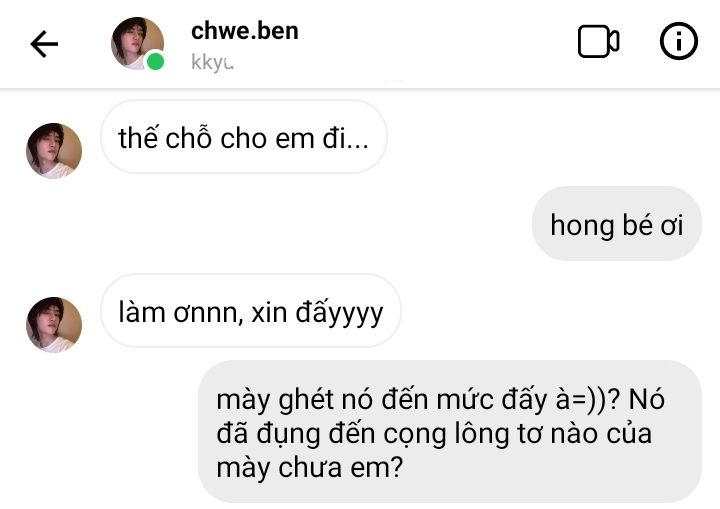Image resolution: width=720 pixels, height=509 pixels.
Task: Click the word "Nó" ending the first line
Action: tap(647, 399)
